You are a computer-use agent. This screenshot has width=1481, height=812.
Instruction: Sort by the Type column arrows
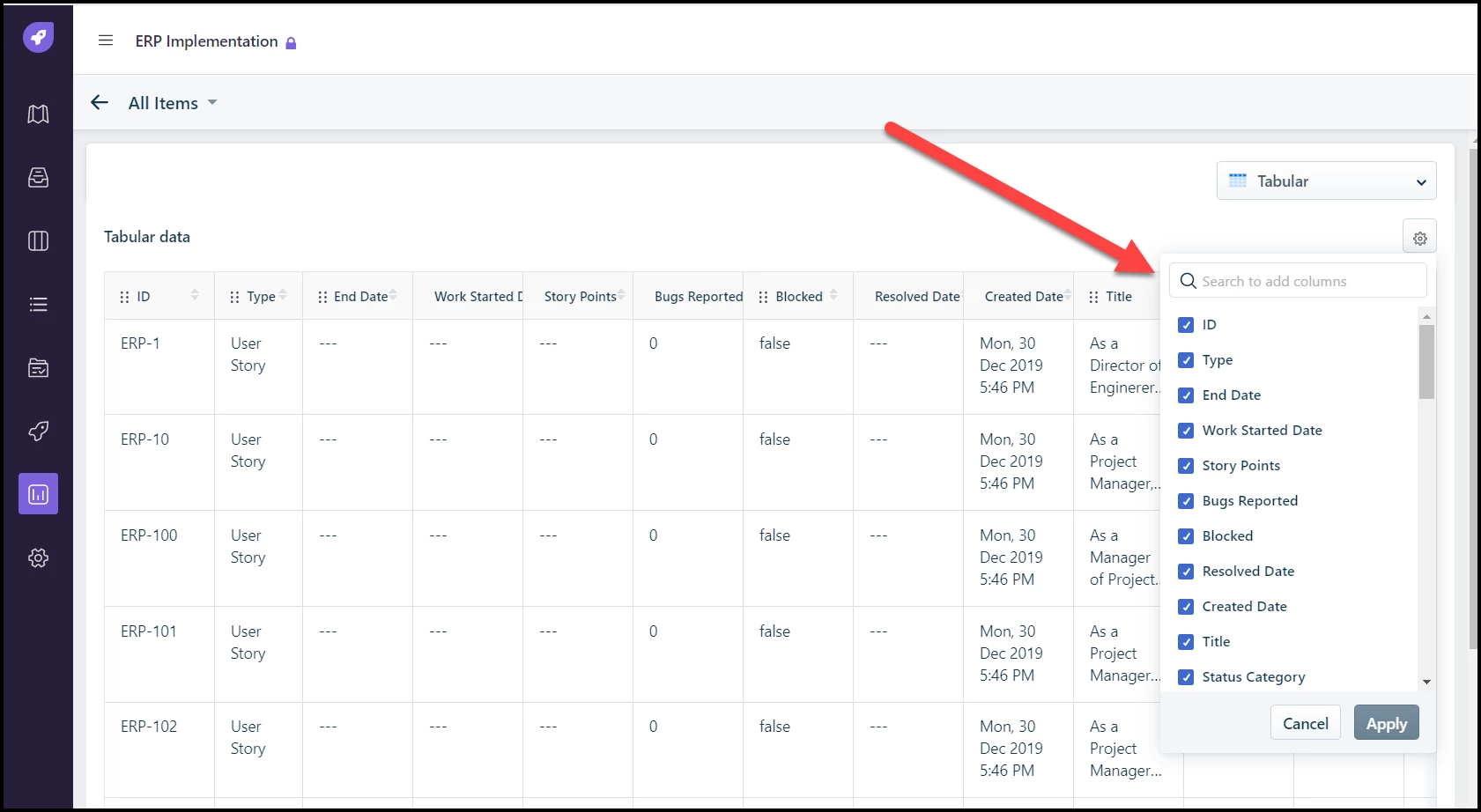click(x=283, y=295)
